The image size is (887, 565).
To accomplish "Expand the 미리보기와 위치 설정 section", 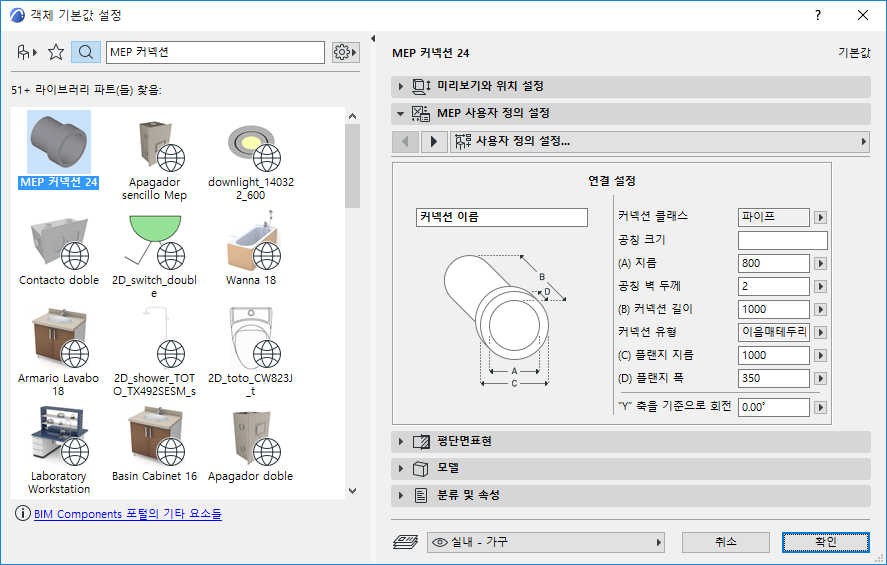I will [x=401, y=86].
